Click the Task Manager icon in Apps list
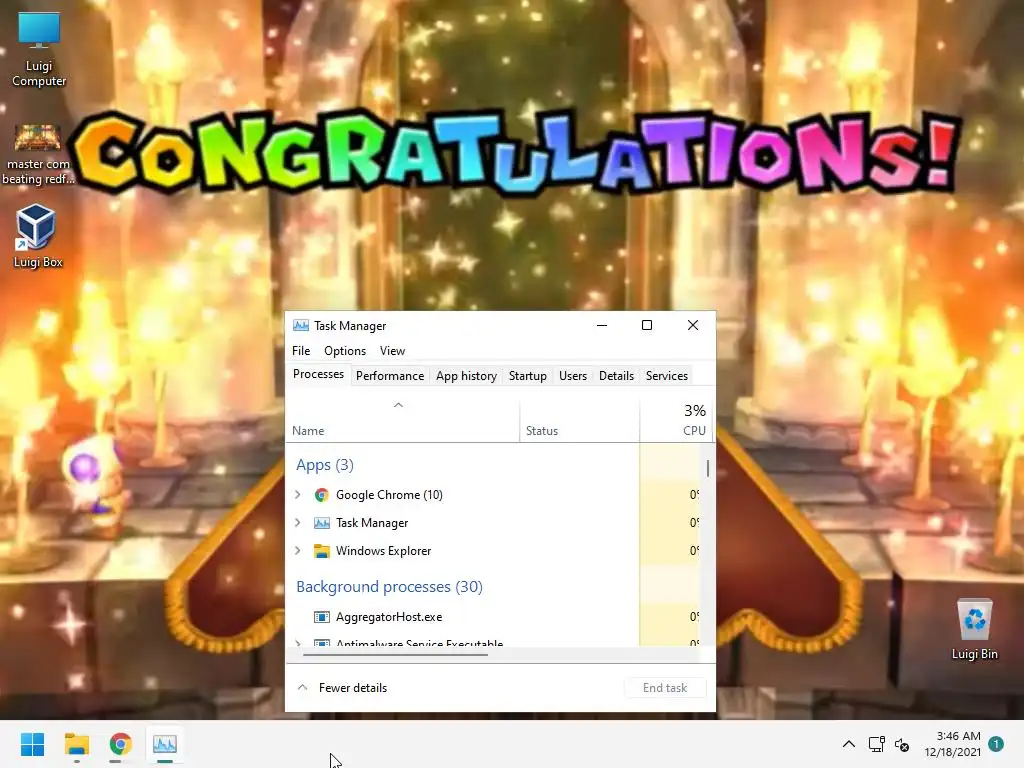 pos(321,523)
